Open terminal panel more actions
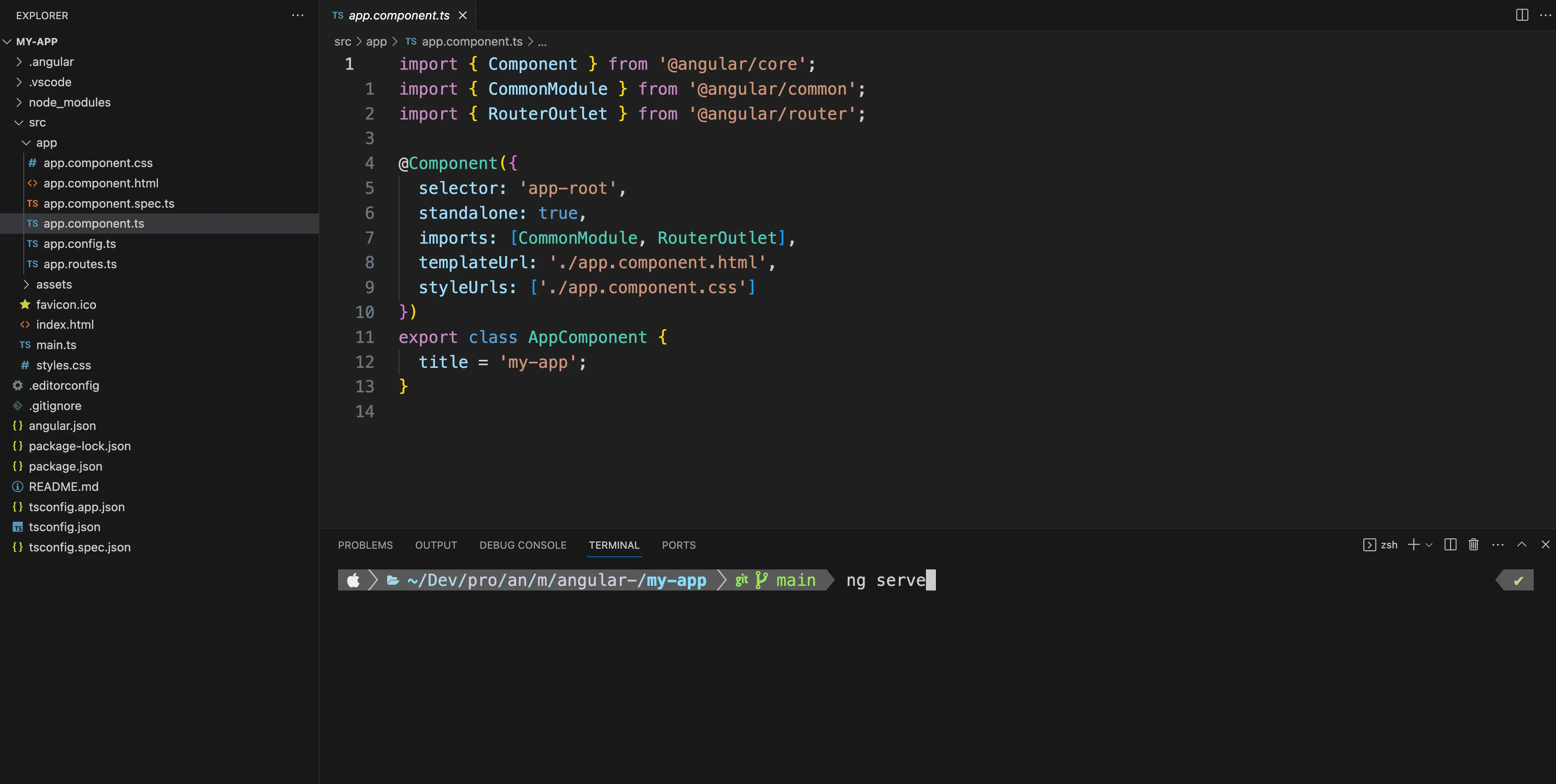 (x=1498, y=545)
